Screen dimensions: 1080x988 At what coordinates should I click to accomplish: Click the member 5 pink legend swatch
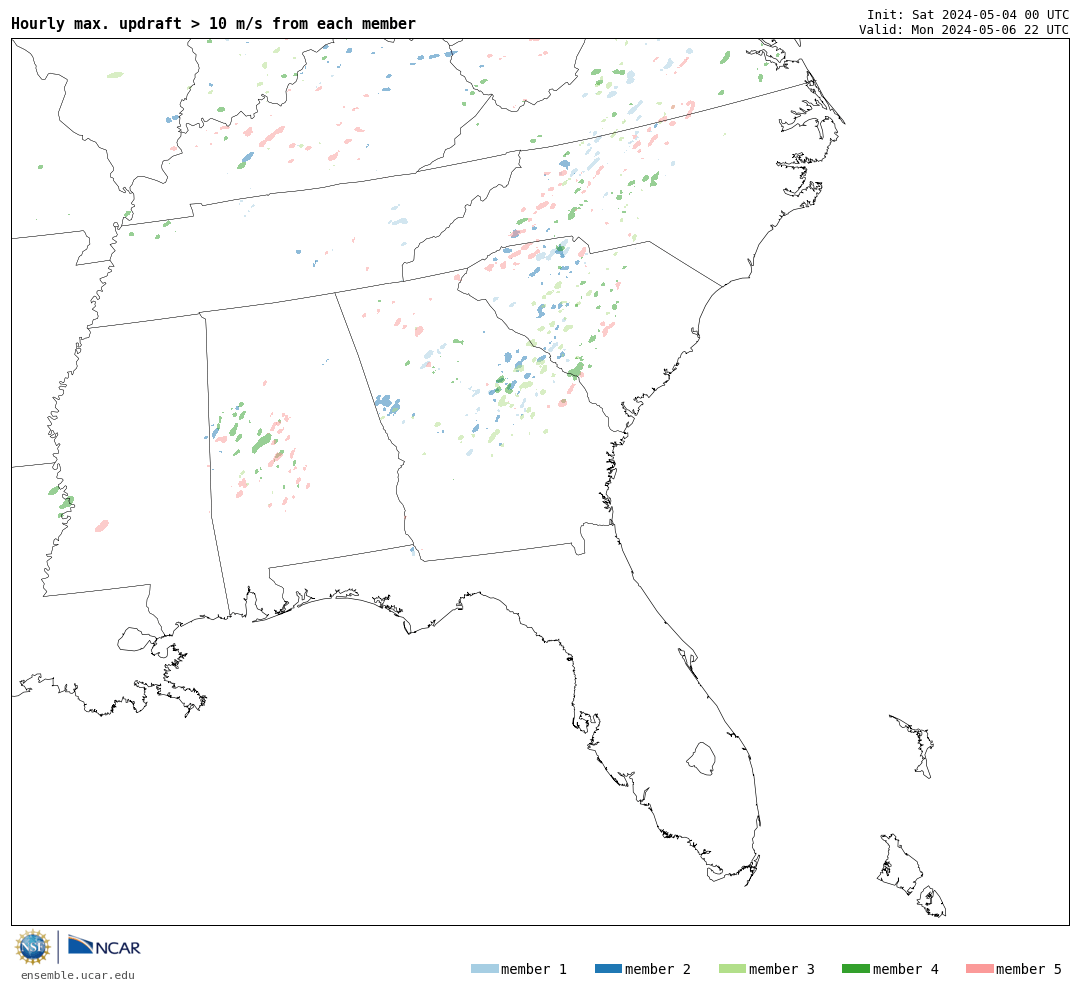pyautogui.click(x=979, y=969)
